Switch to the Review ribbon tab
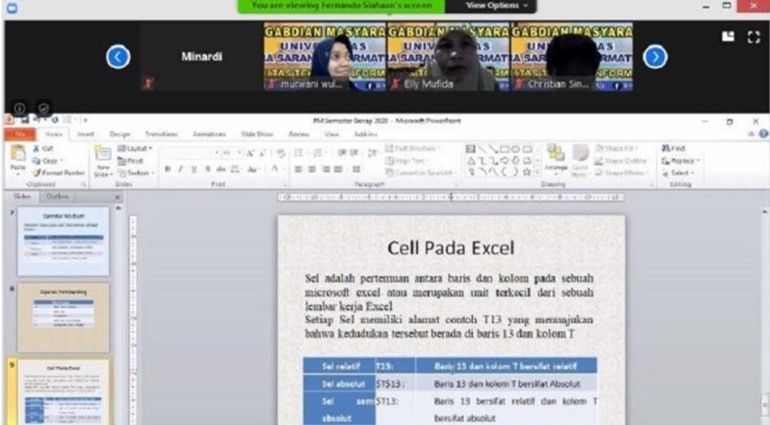 [299, 134]
